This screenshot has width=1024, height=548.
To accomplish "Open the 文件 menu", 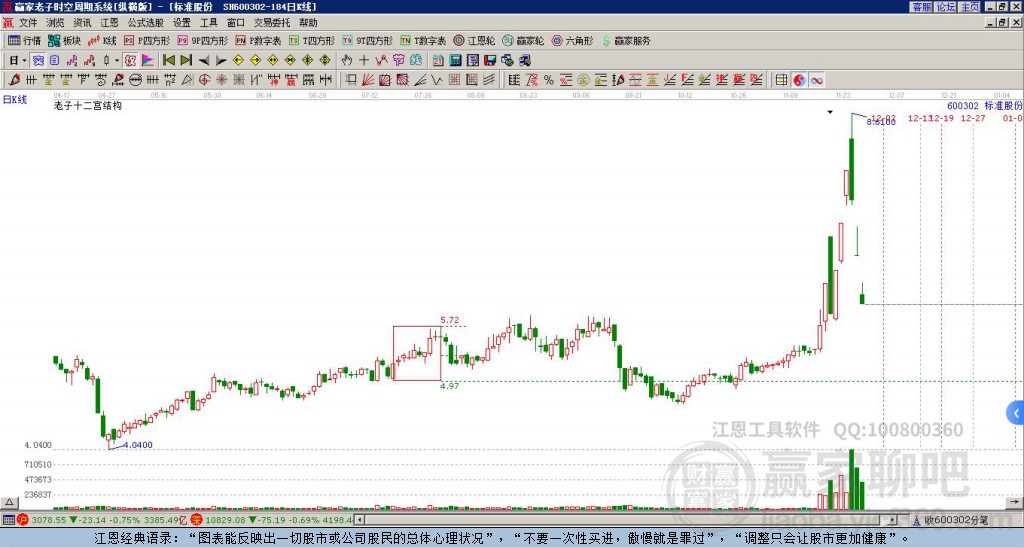I will 28,23.
